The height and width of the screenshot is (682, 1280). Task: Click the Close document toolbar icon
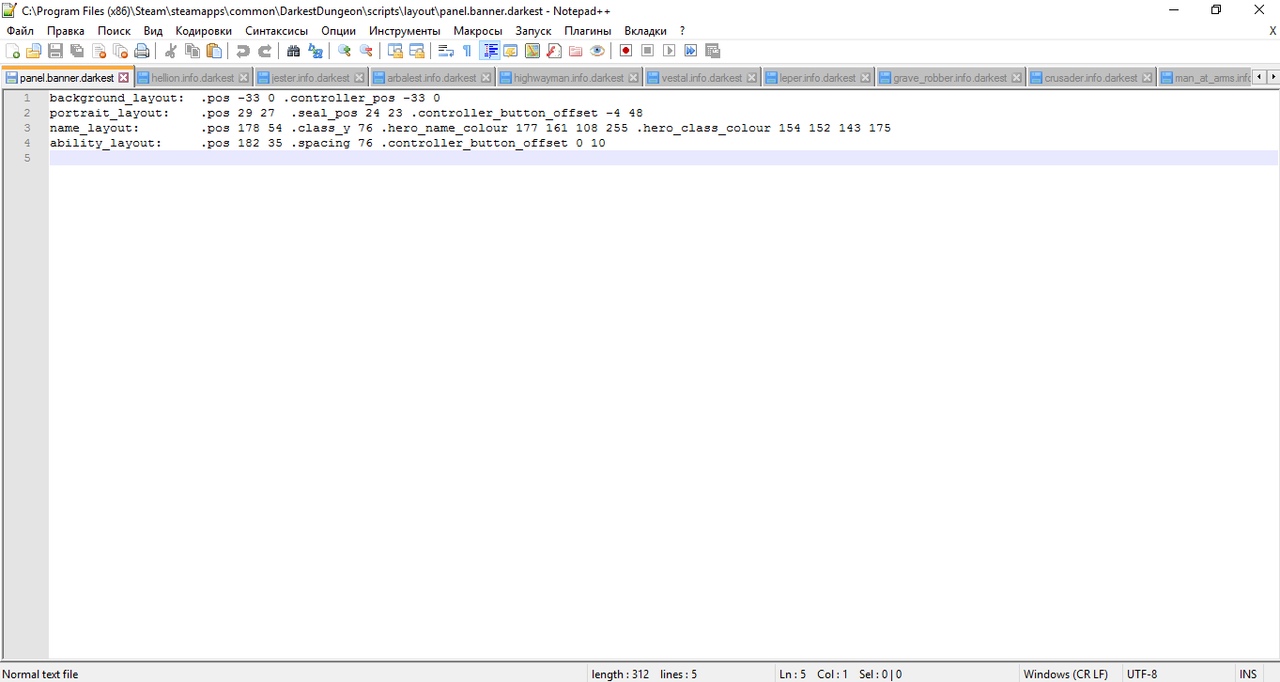(x=99, y=51)
